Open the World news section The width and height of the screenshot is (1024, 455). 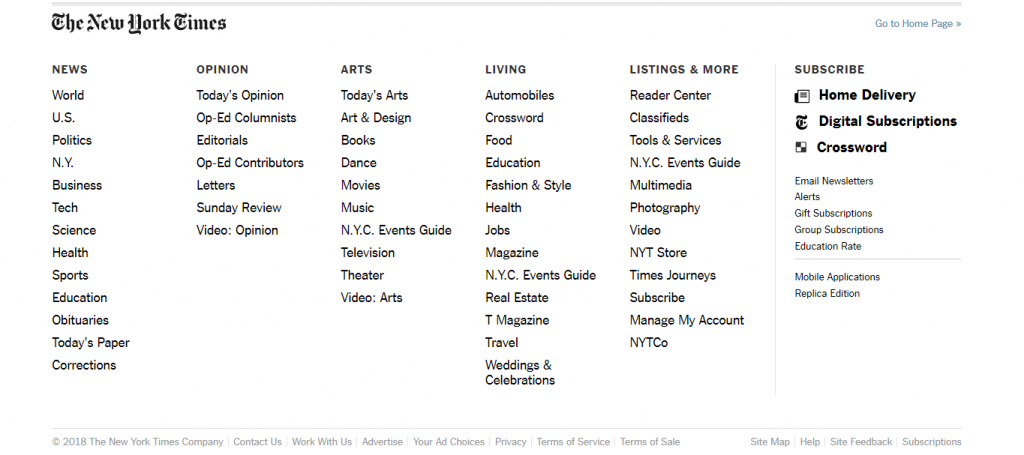tap(68, 96)
